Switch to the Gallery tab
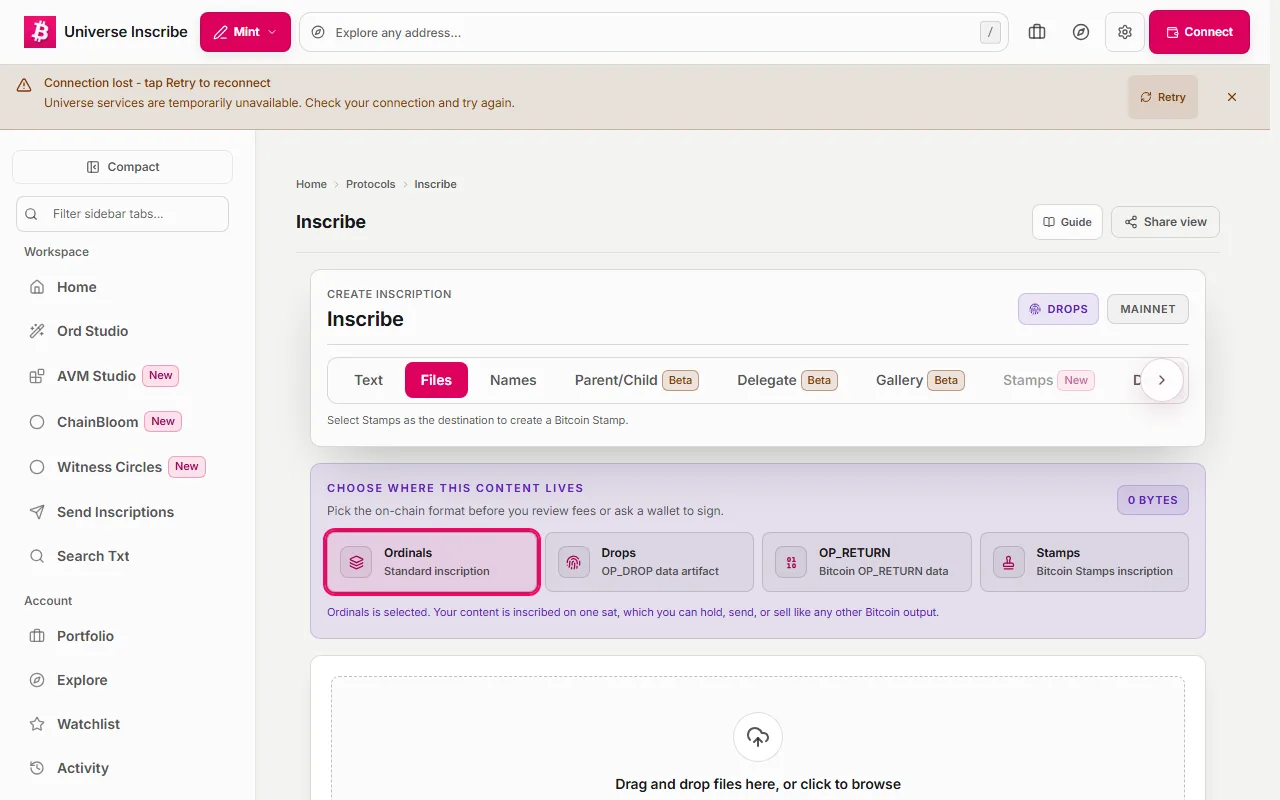The height and width of the screenshot is (800, 1280). click(920, 380)
